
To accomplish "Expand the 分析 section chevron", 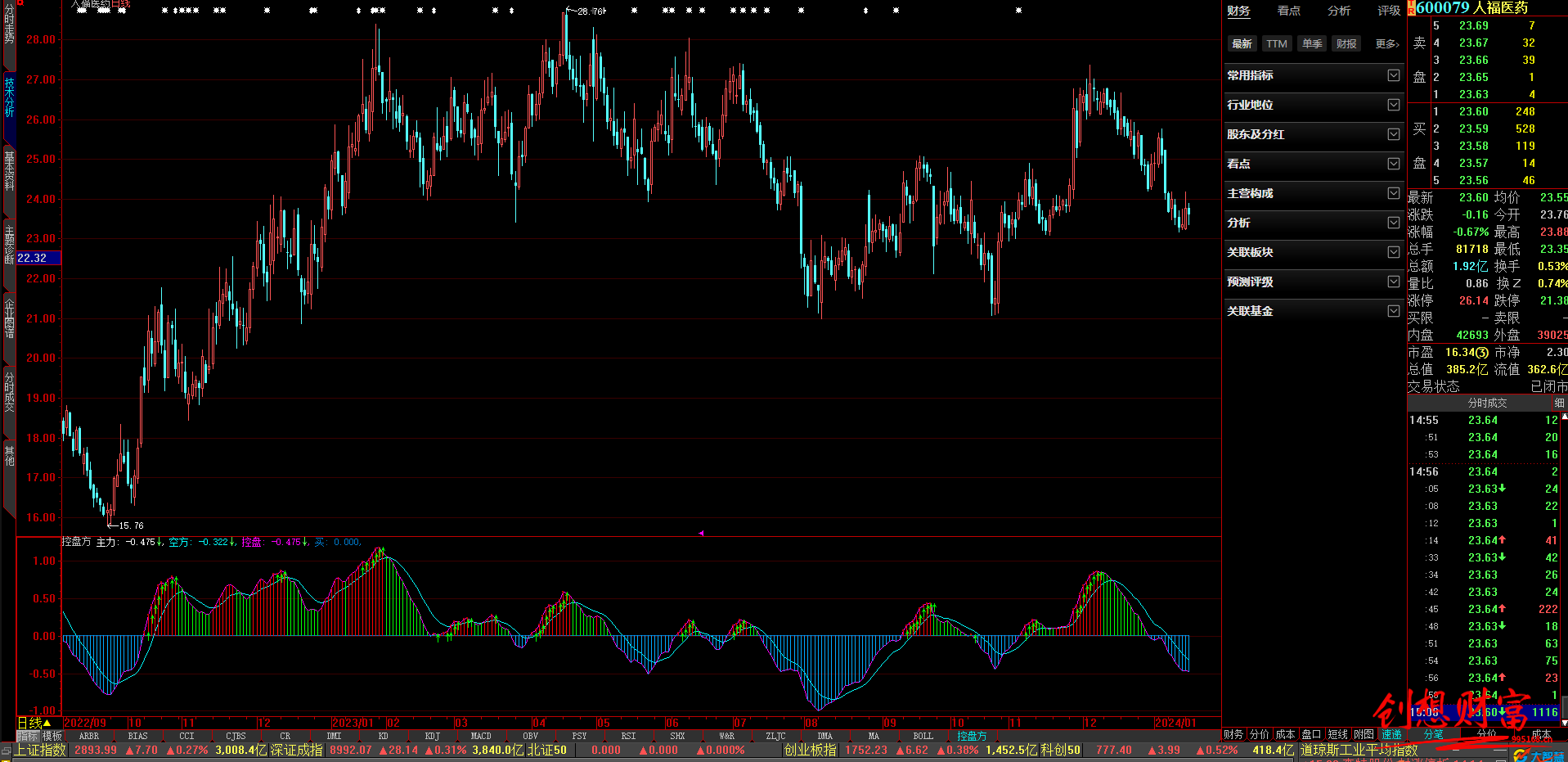I will [1394, 223].
